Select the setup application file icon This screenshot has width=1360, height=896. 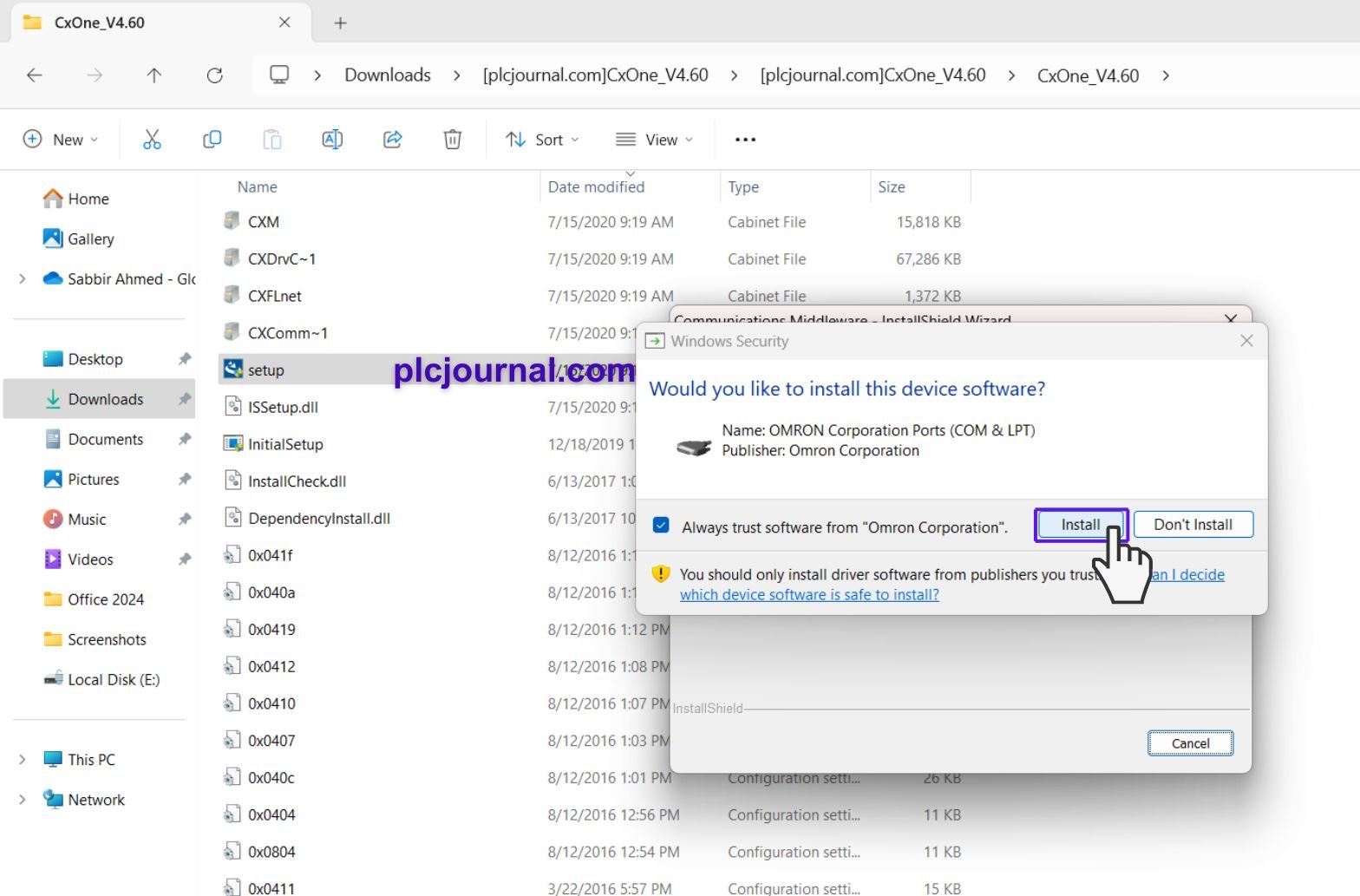[x=232, y=370]
